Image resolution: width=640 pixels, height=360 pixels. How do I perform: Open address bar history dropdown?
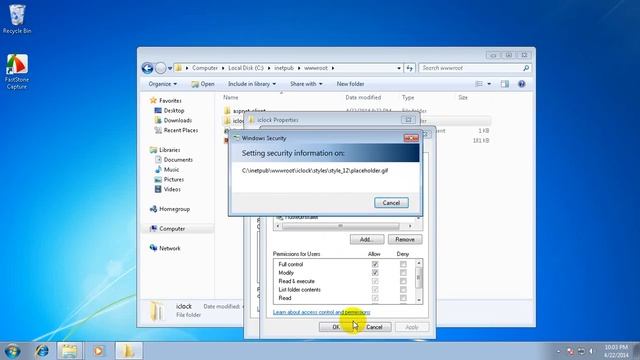pos(399,68)
